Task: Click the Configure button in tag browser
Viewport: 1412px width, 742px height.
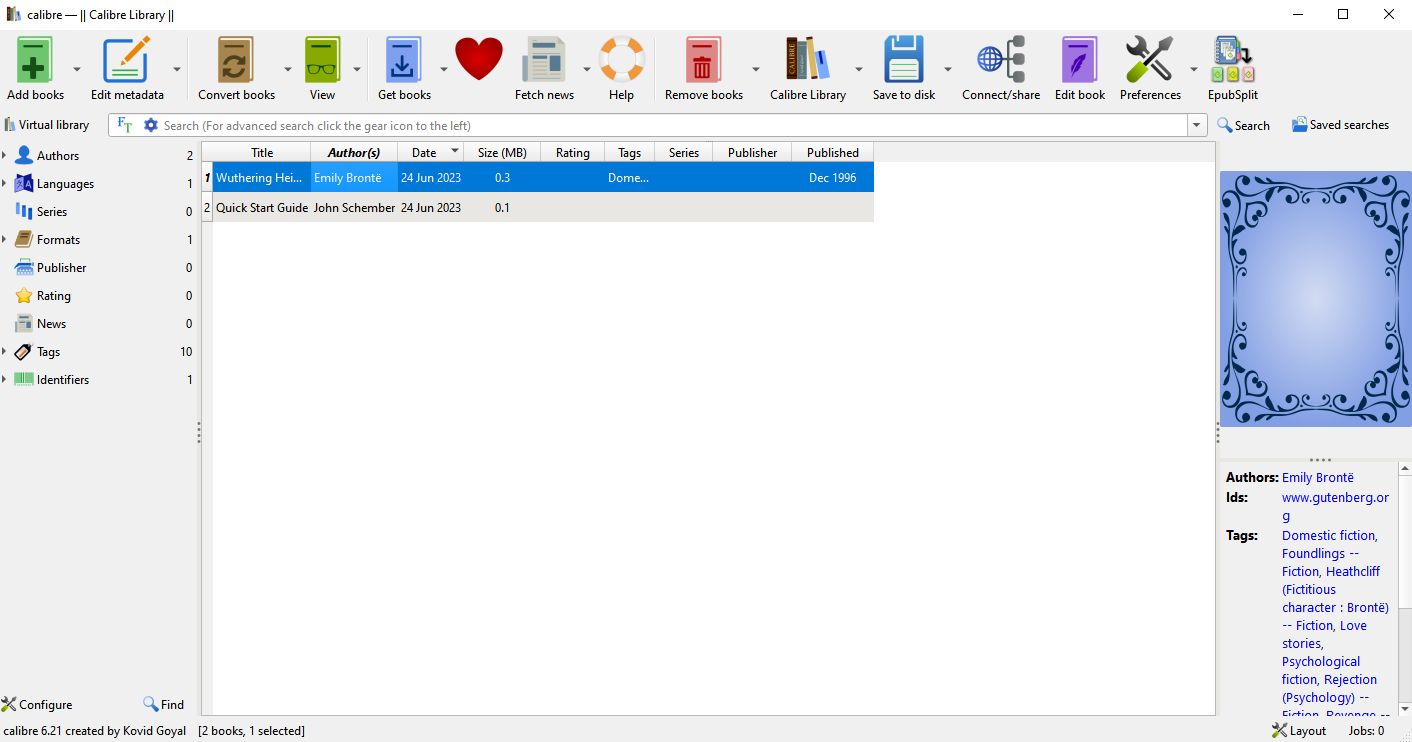Action: pos(37,704)
